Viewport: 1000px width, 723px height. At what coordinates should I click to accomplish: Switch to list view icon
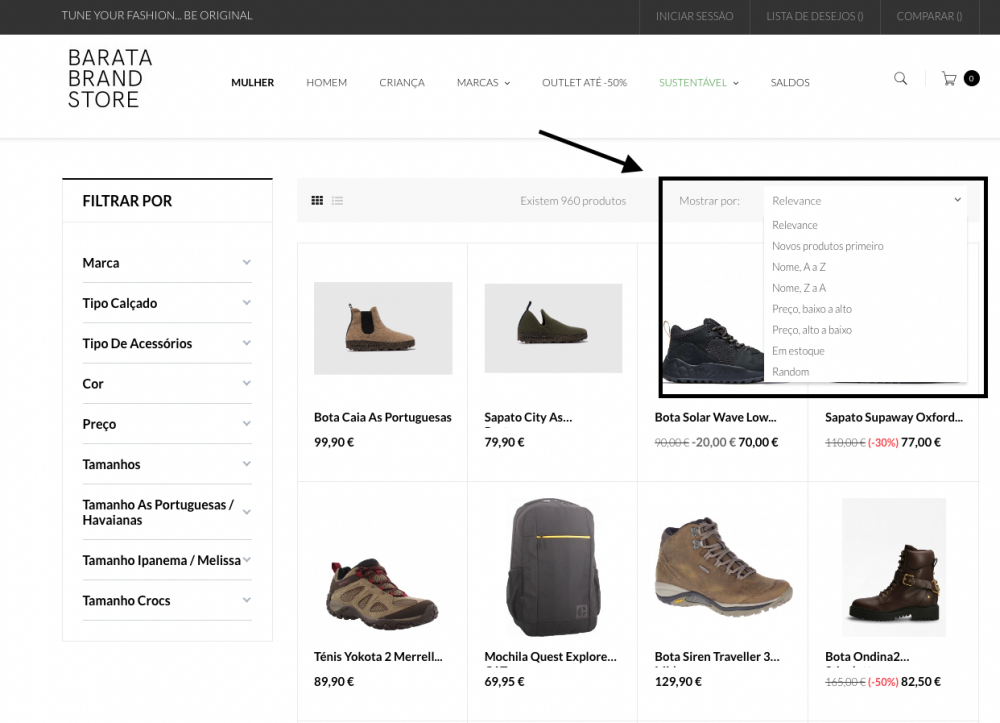click(337, 201)
